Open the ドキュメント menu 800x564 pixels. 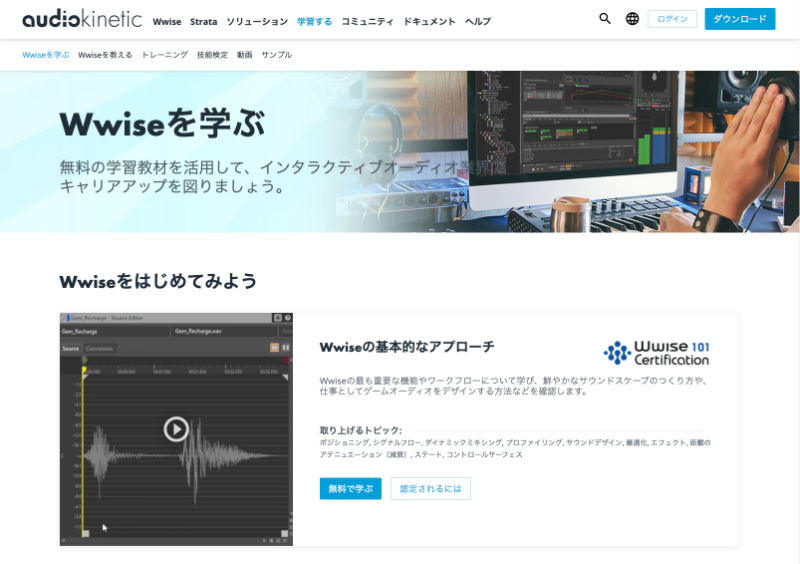[x=429, y=21]
